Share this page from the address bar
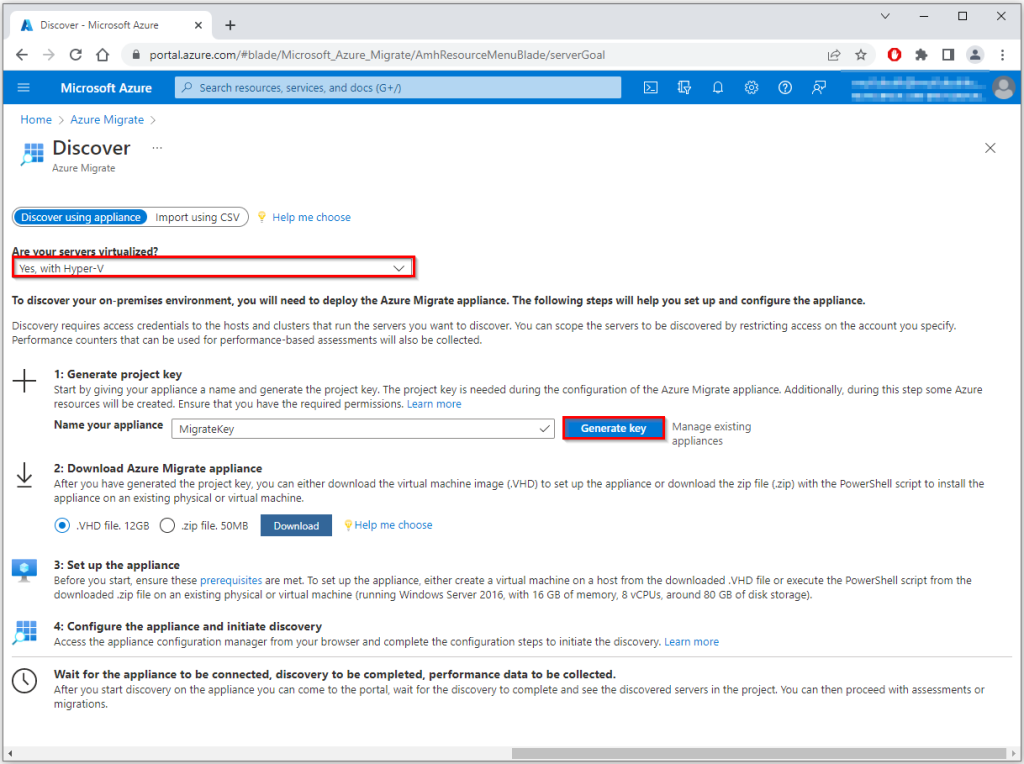The image size is (1024, 764). coord(834,55)
